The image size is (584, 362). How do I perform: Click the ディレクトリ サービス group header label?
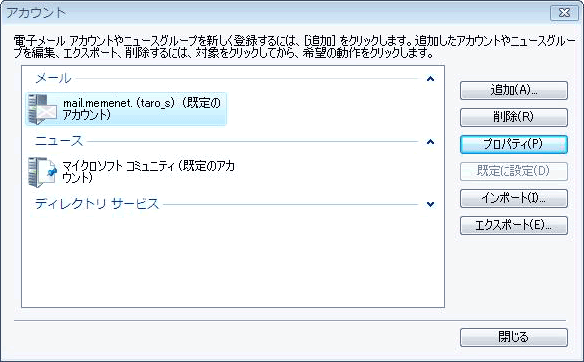(x=97, y=204)
